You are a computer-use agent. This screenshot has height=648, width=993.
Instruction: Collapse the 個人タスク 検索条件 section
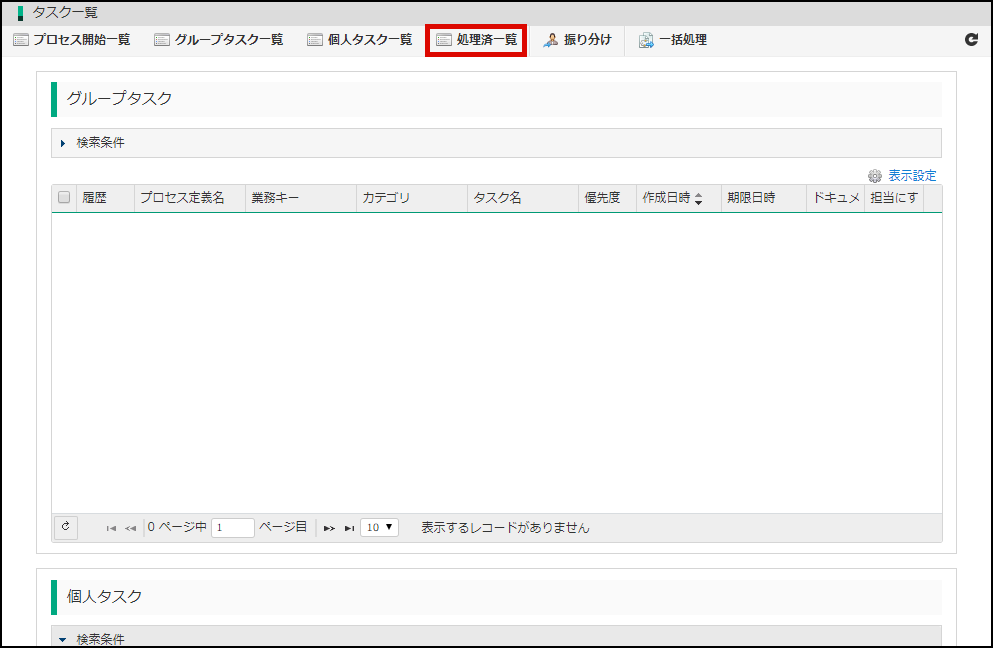63,639
